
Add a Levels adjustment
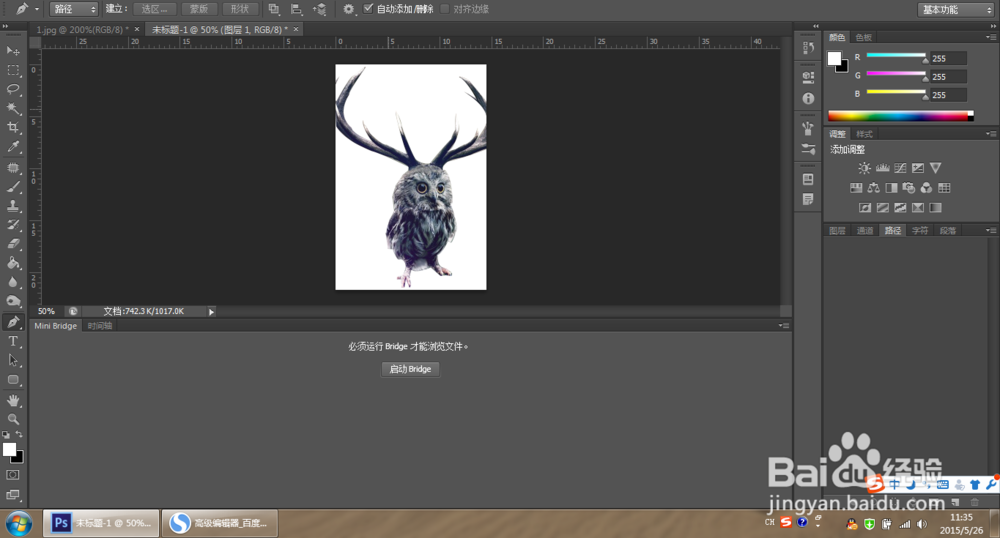[883, 168]
